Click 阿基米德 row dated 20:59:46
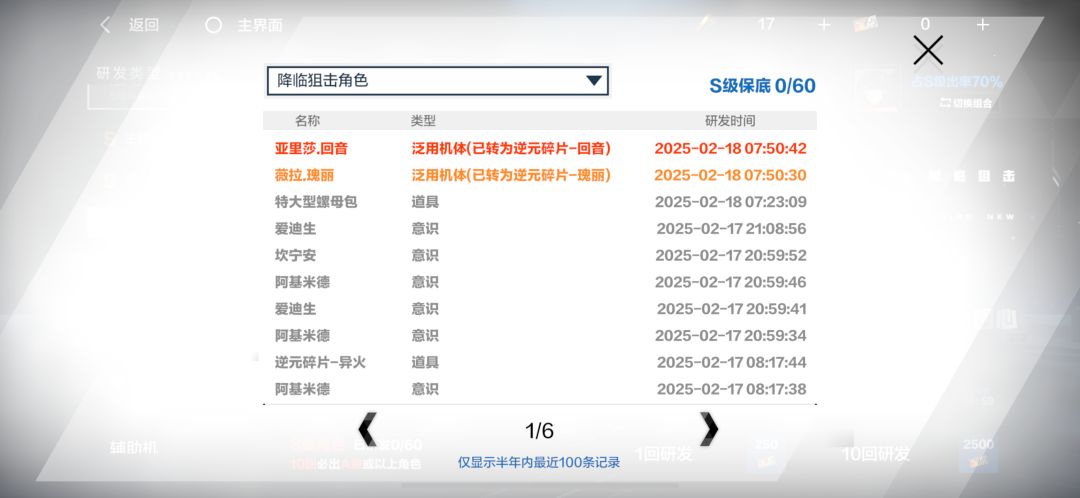 tap(540, 282)
